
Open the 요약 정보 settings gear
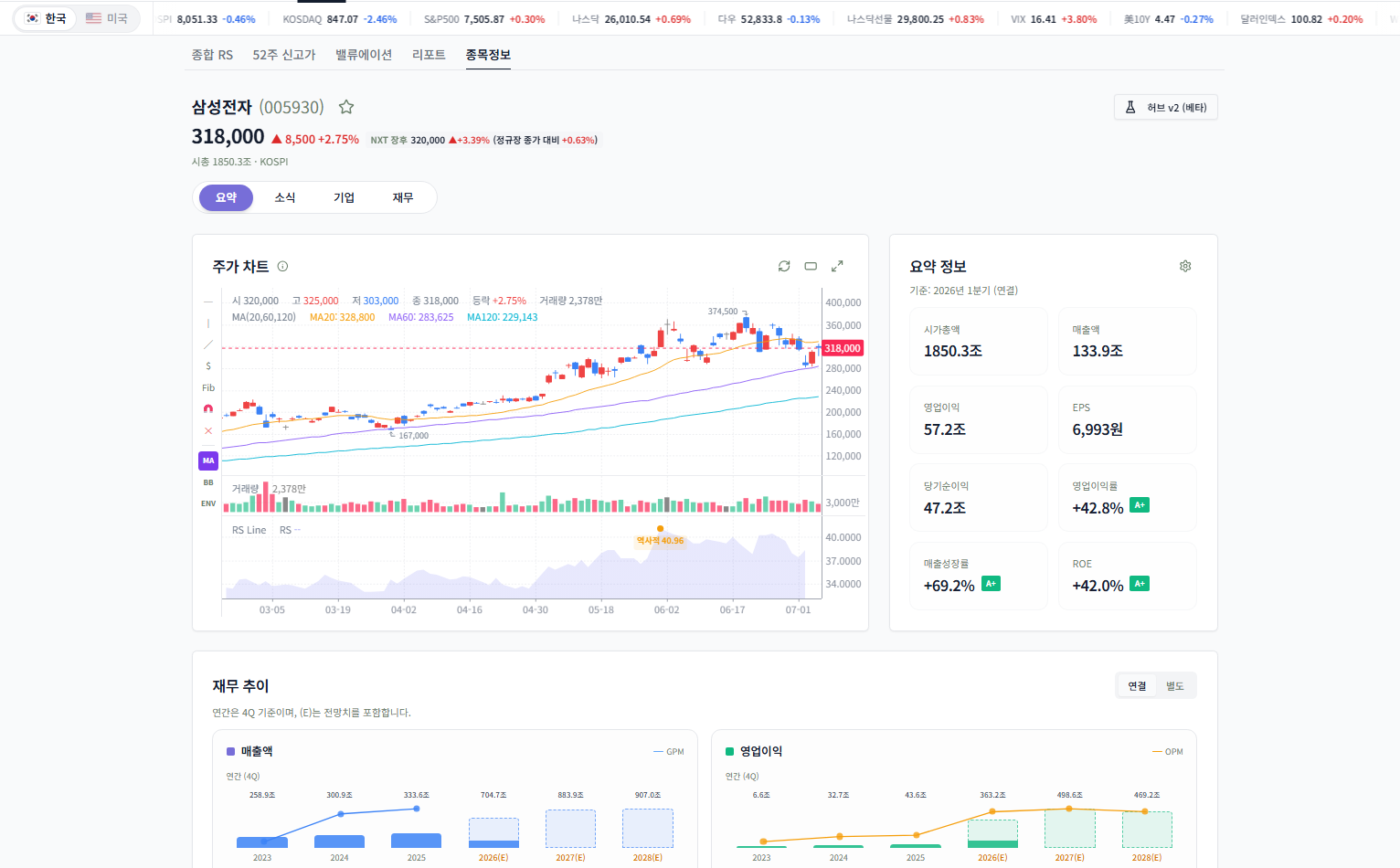1185,266
